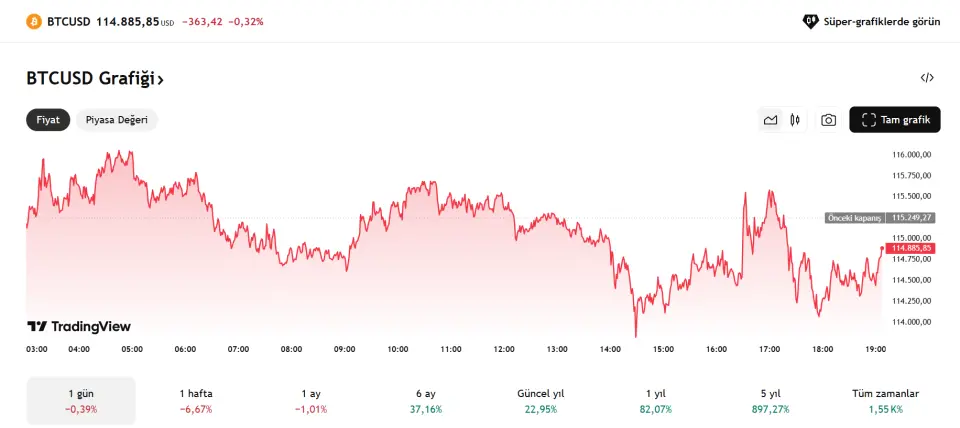Image resolution: width=960 pixels, height=428 pixels.
Task: Show Güncel yıl year-to-date range
Action: click(x=541, y=400)
